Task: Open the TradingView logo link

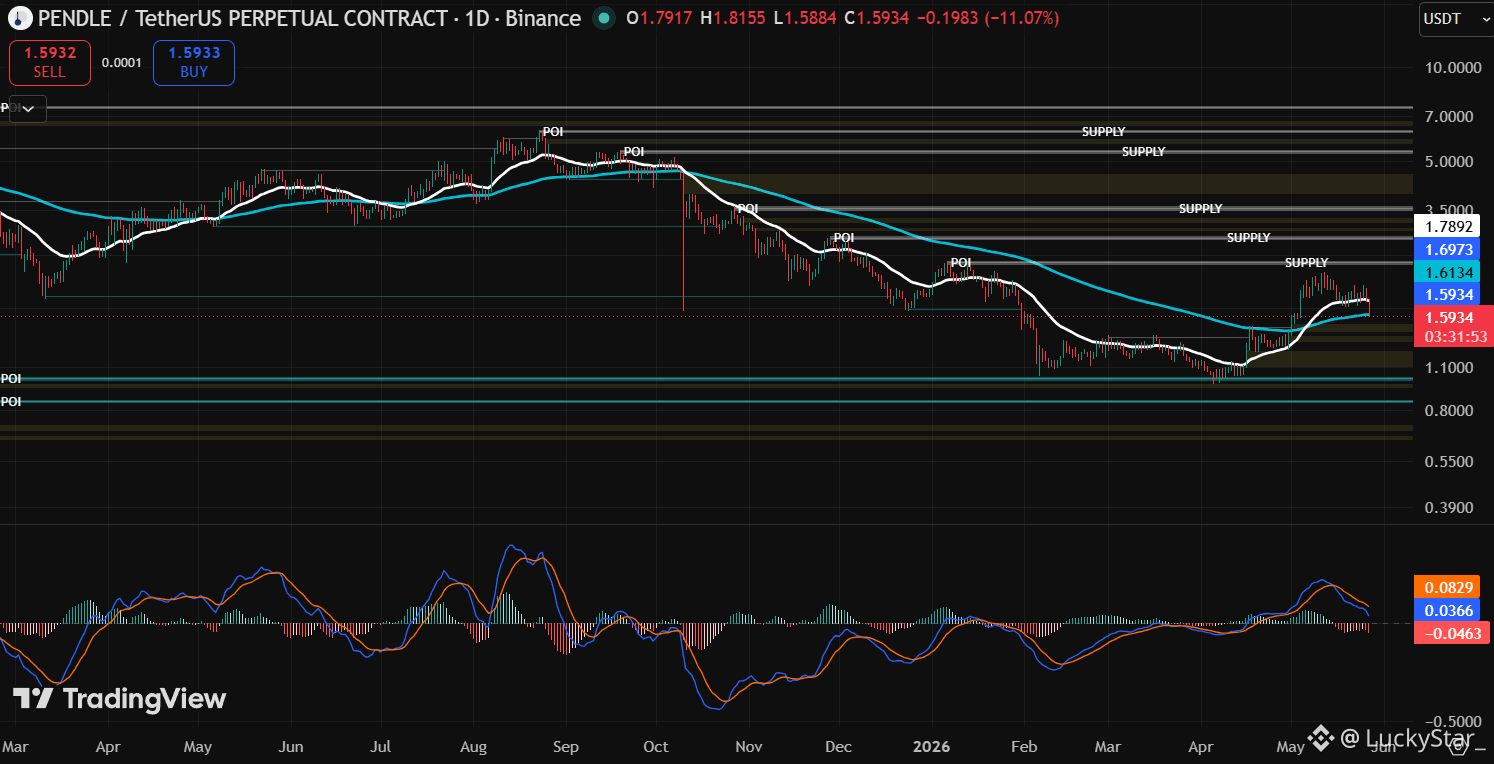Action: (x=119, y=699)
